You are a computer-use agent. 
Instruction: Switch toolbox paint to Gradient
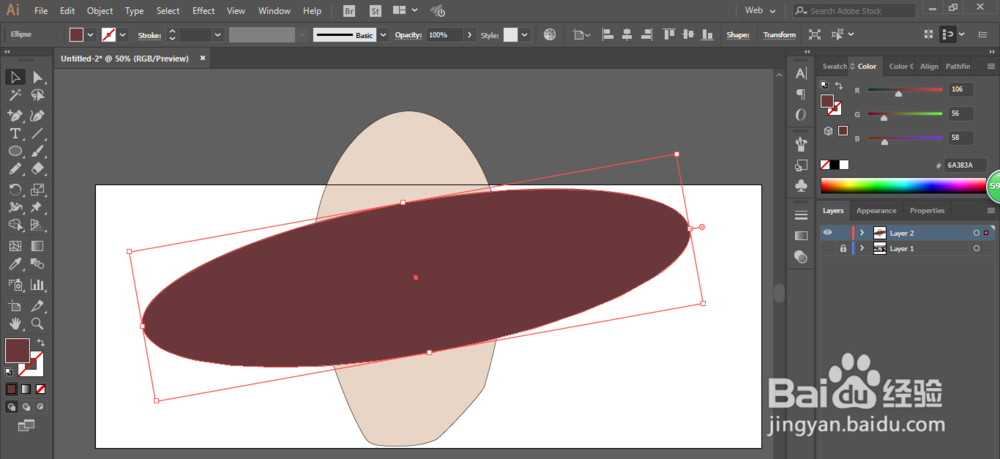tap(26, 389)
